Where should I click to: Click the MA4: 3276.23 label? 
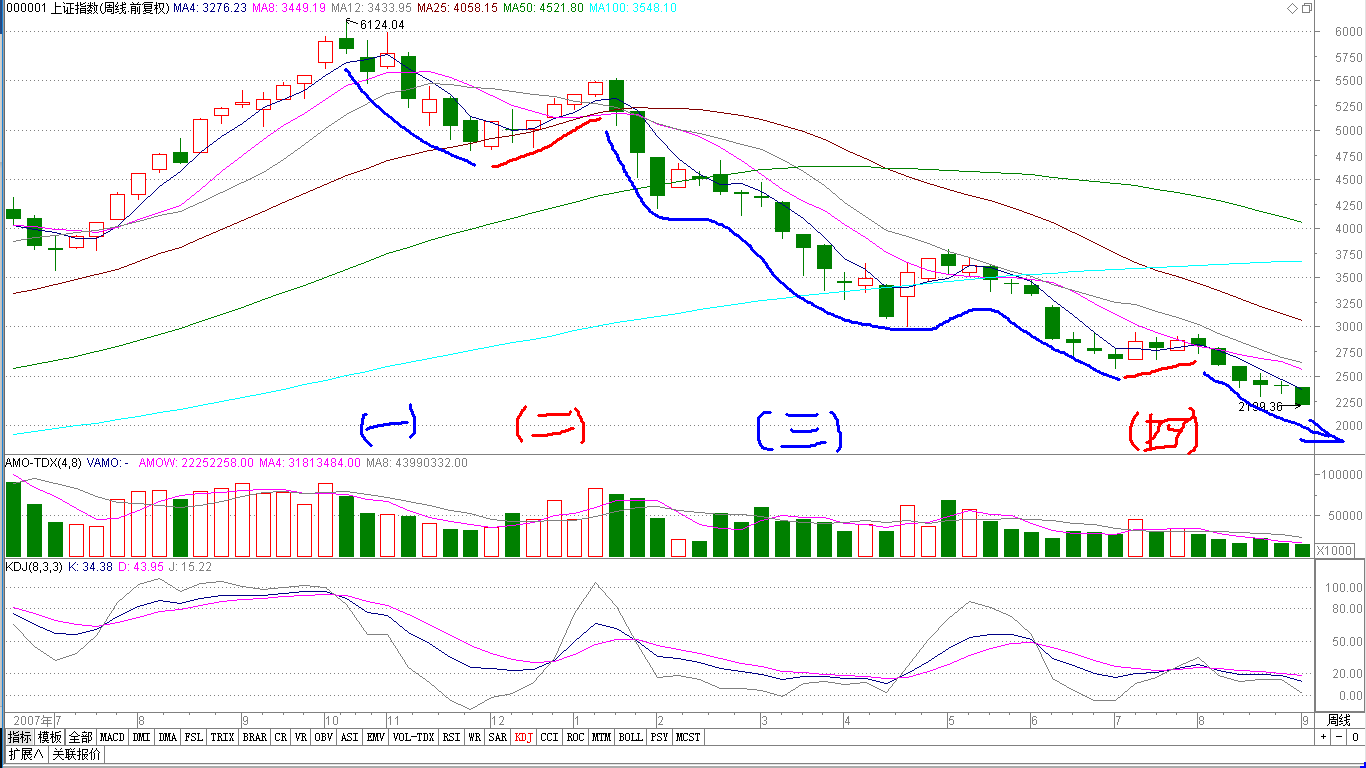209,8
